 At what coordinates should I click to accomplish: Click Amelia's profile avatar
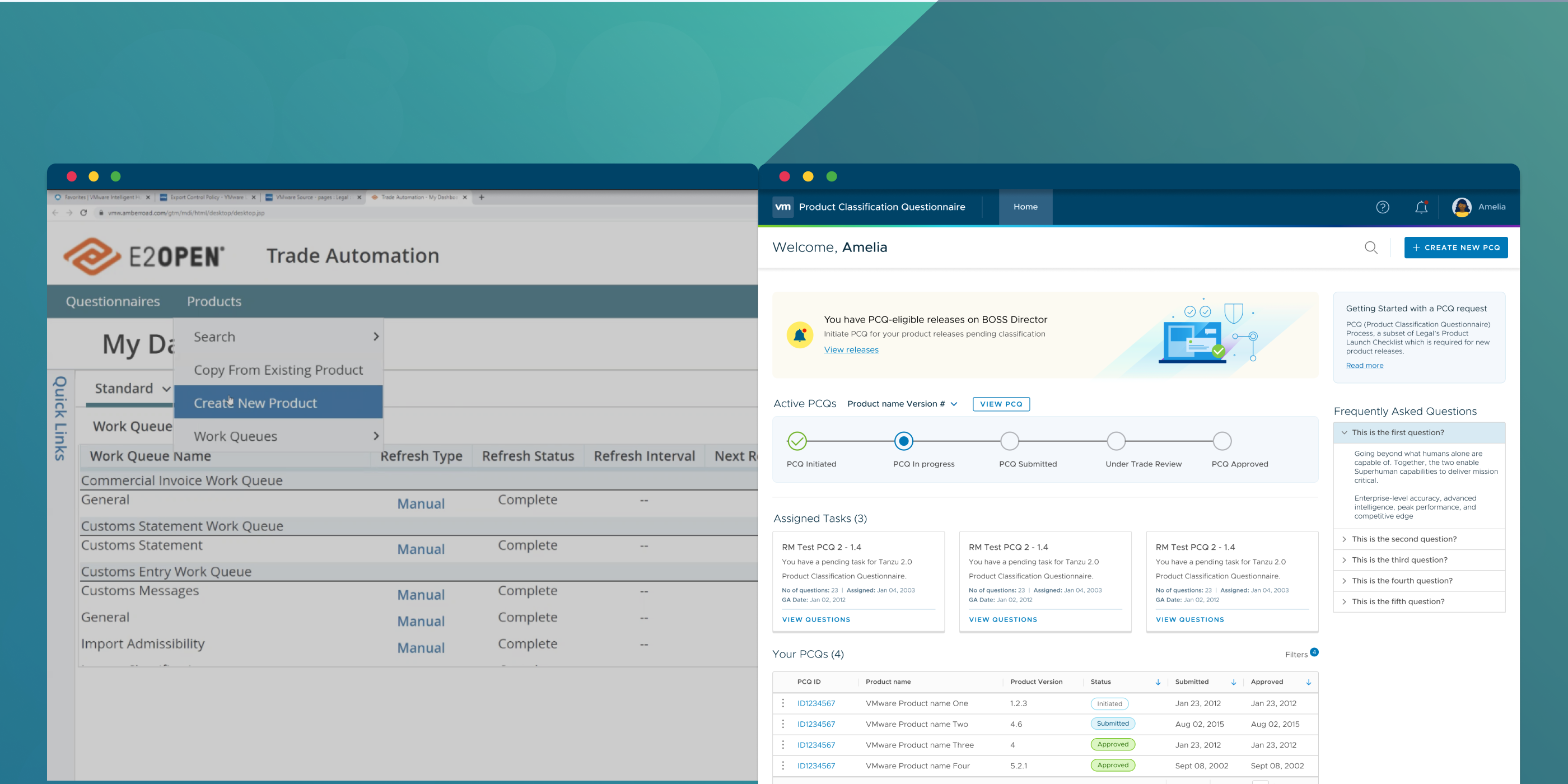pyautogui.click(x=1463, y=207)
